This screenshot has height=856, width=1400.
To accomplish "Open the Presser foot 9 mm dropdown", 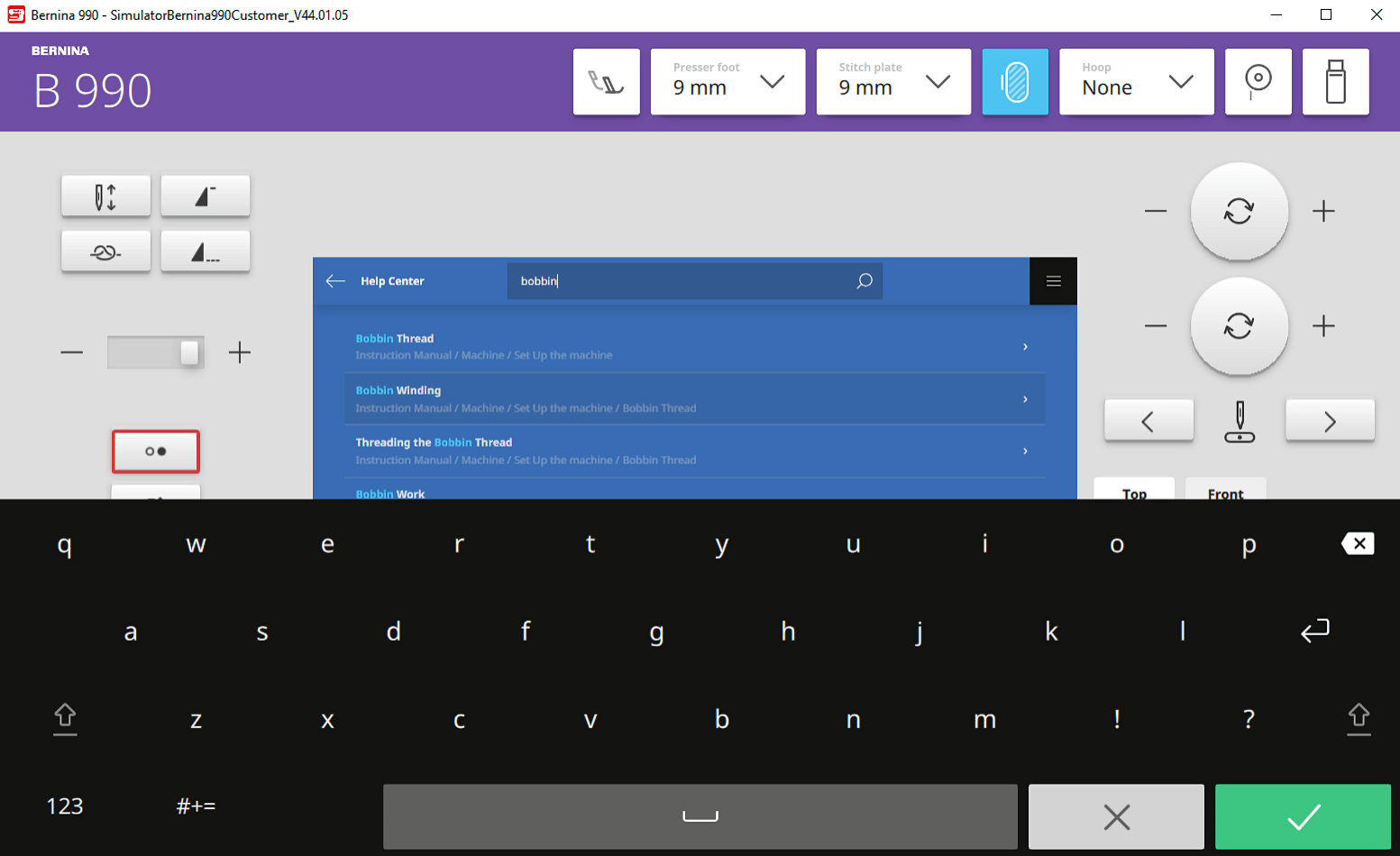I will [x=727, y=82].
